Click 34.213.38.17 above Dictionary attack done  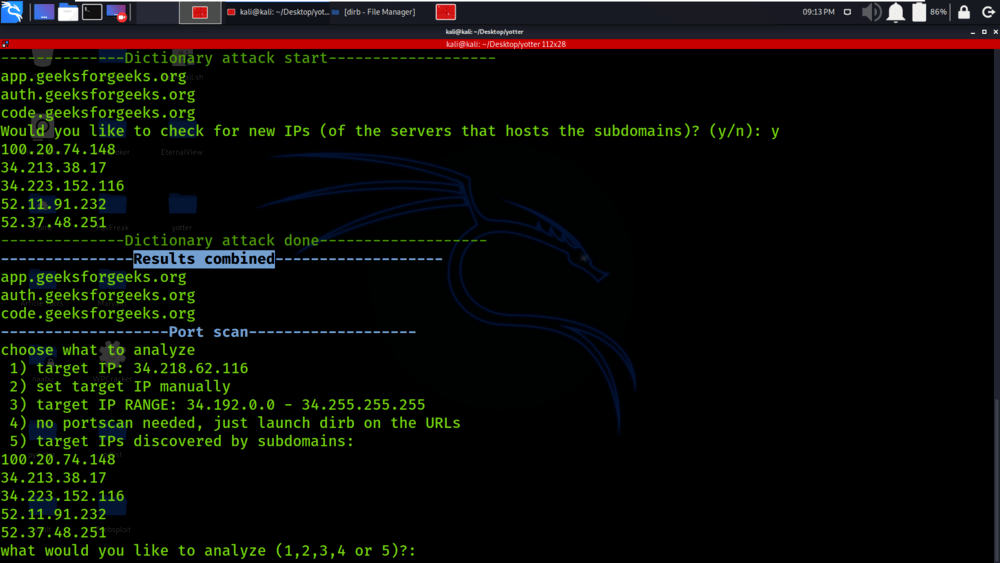pos(54,168)
